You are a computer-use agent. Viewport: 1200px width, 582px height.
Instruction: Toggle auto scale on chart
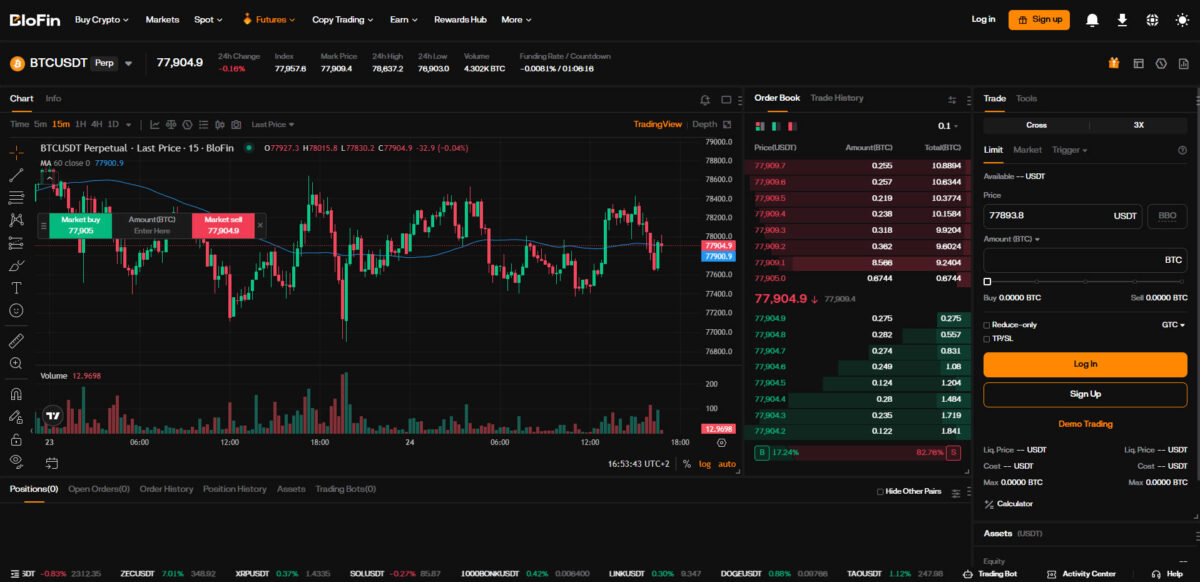tap(727, 464)
